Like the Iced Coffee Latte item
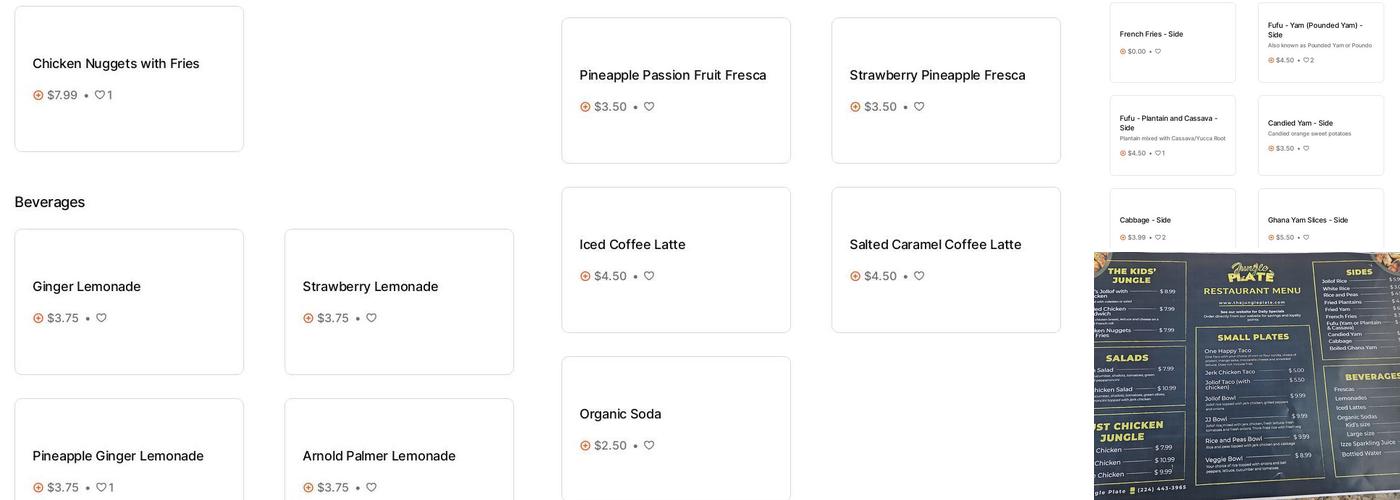1400x500 pixels. (x=649, y=276)
